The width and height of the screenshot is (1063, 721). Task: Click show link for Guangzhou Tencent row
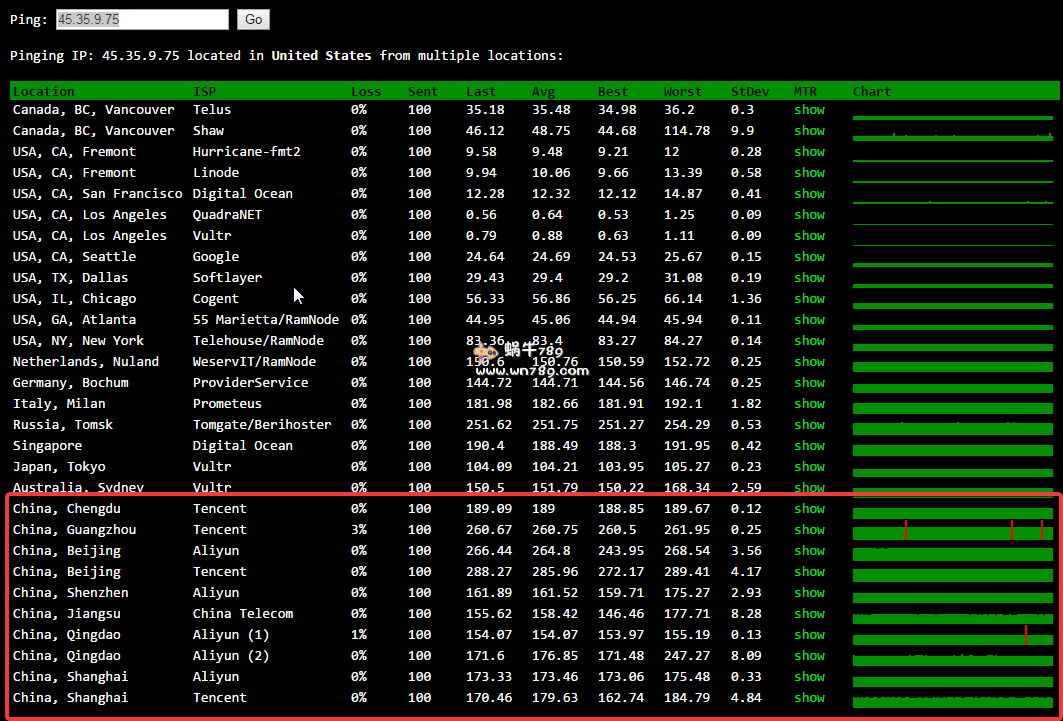[809, 529]
